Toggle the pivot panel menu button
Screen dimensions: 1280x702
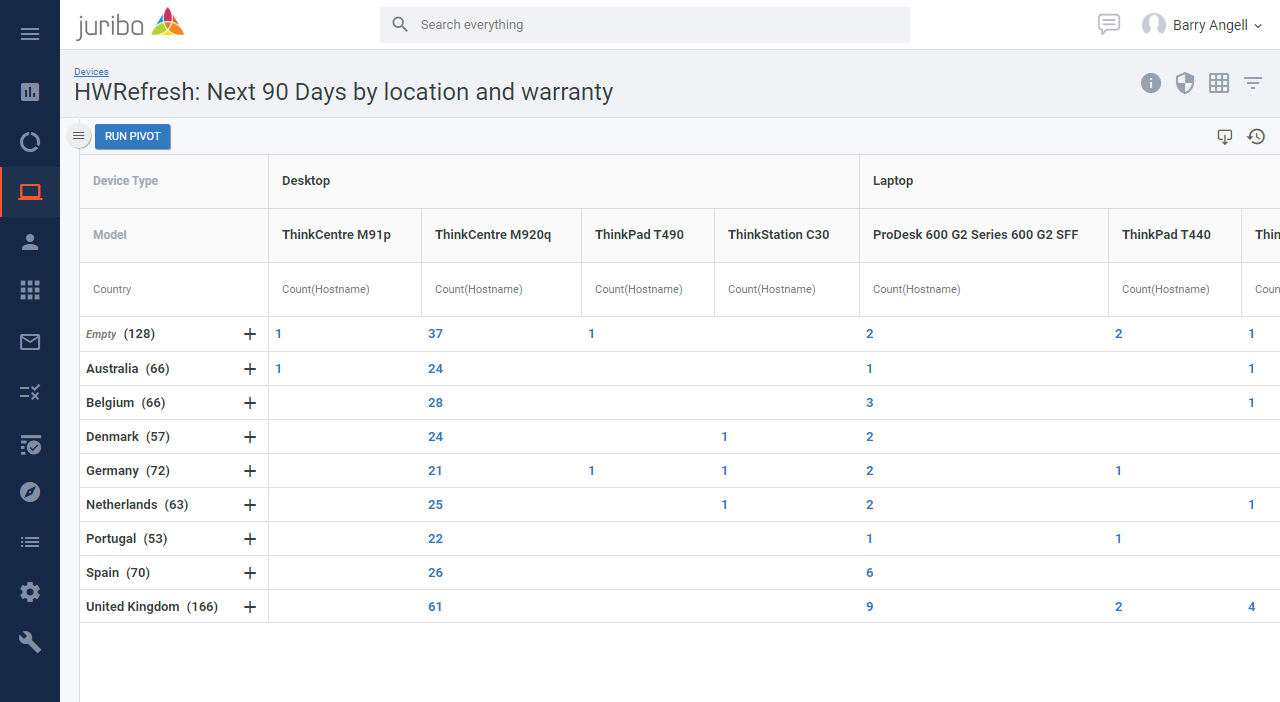[x=79, y=136]
